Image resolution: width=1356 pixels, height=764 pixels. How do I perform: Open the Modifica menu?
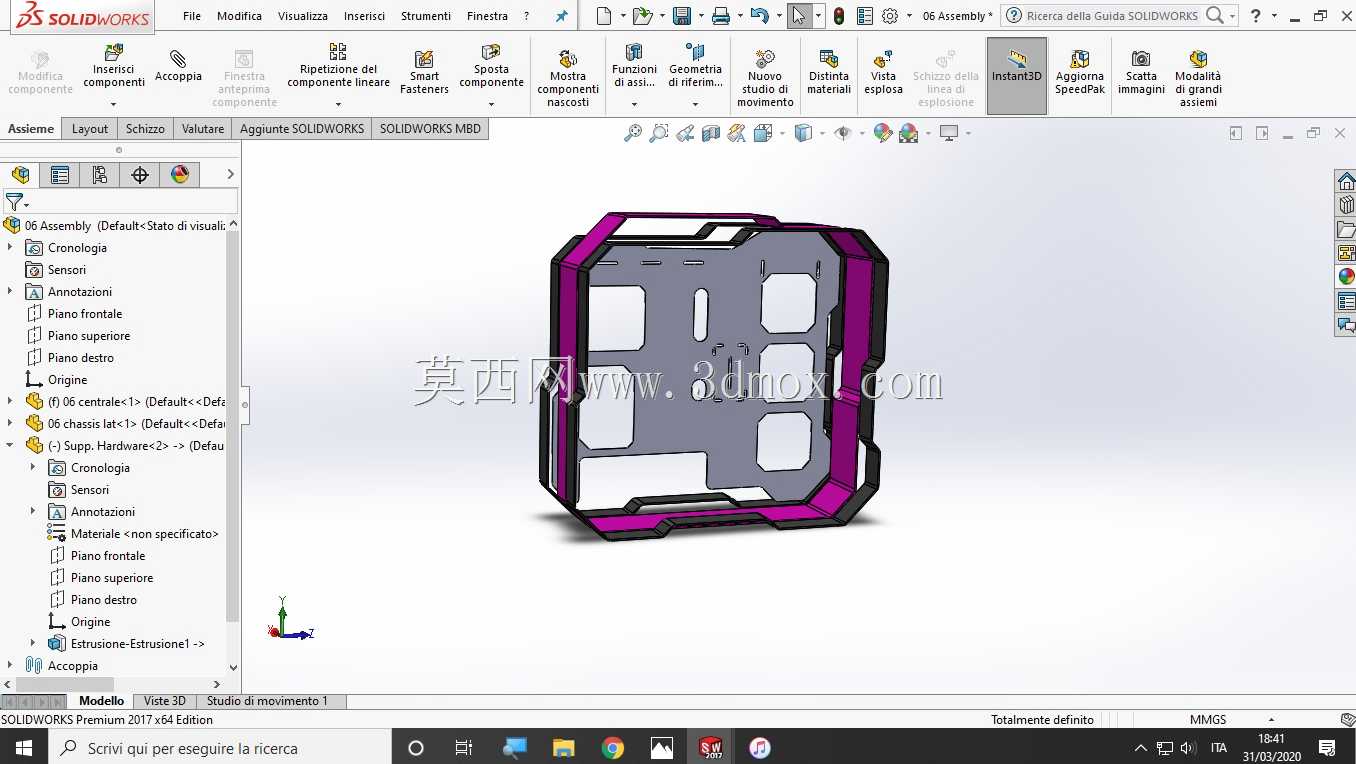pyautogui.click(x=239, y=16)
